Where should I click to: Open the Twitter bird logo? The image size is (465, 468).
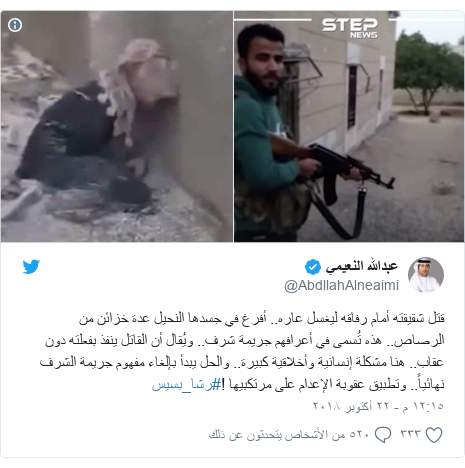pos(31,267)
